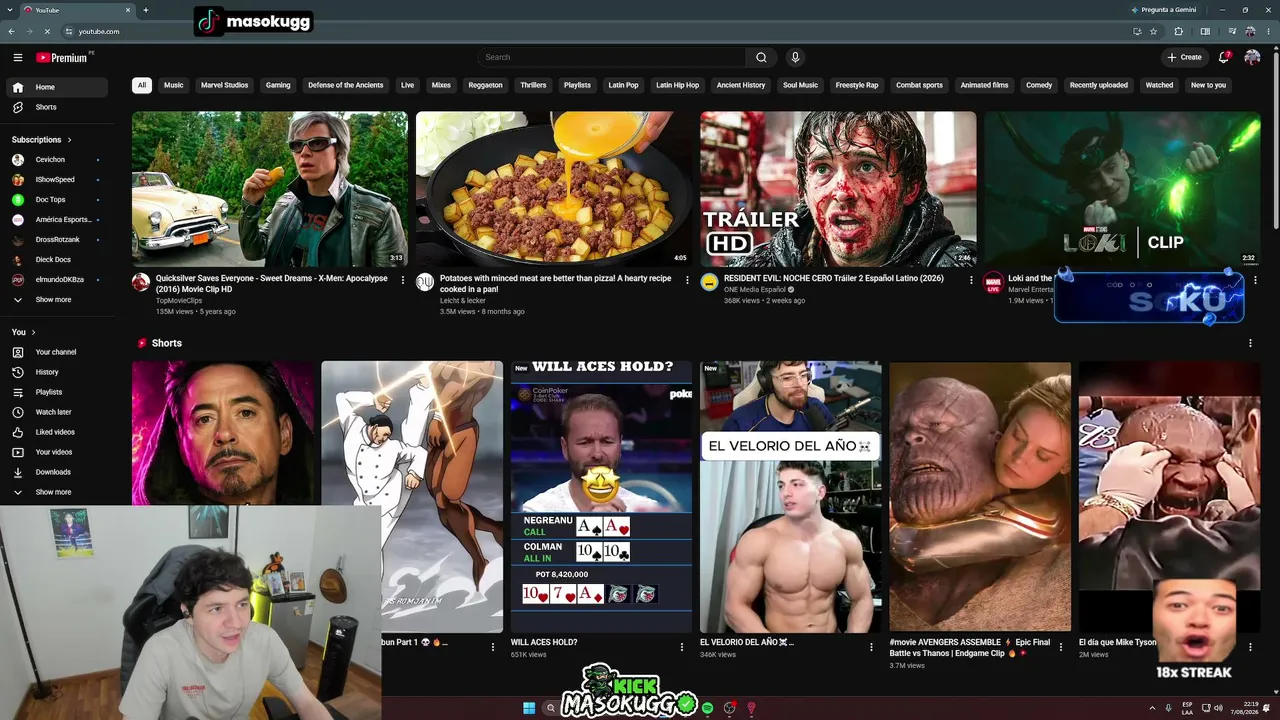Open options for WILL ACES HOLD short
The width and height of the screenshot is (1280, 720).
pyautogui.click(x=682, y=647)
